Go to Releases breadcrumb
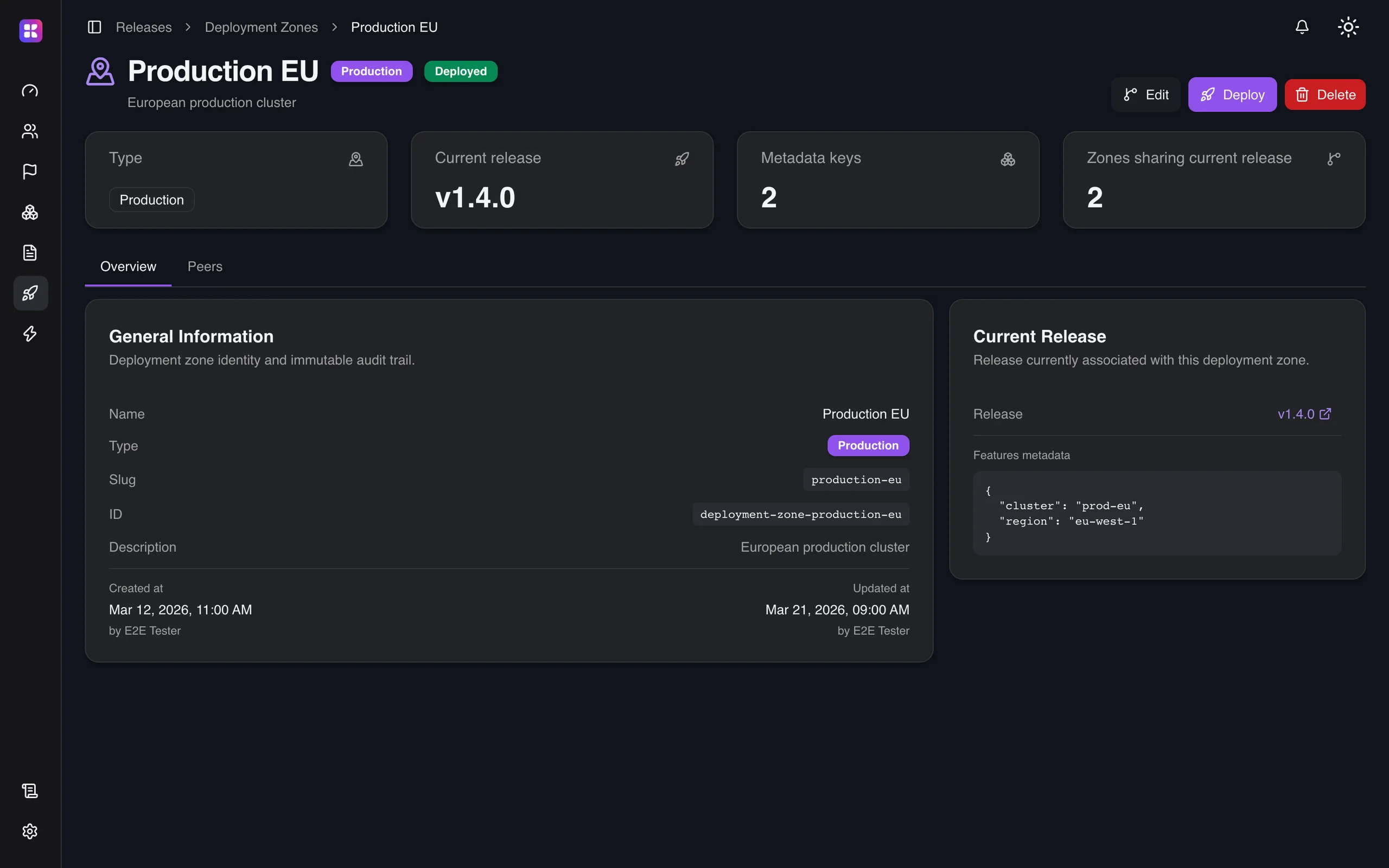Viewport: 1389px width, 868px height. [143, 27]
